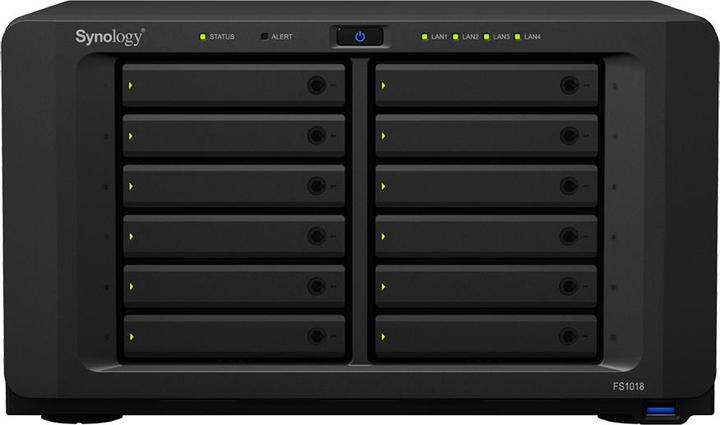Click the lock on the bottom-right drive tray
Screen dimensions: 720x425
tap(568, 336)
